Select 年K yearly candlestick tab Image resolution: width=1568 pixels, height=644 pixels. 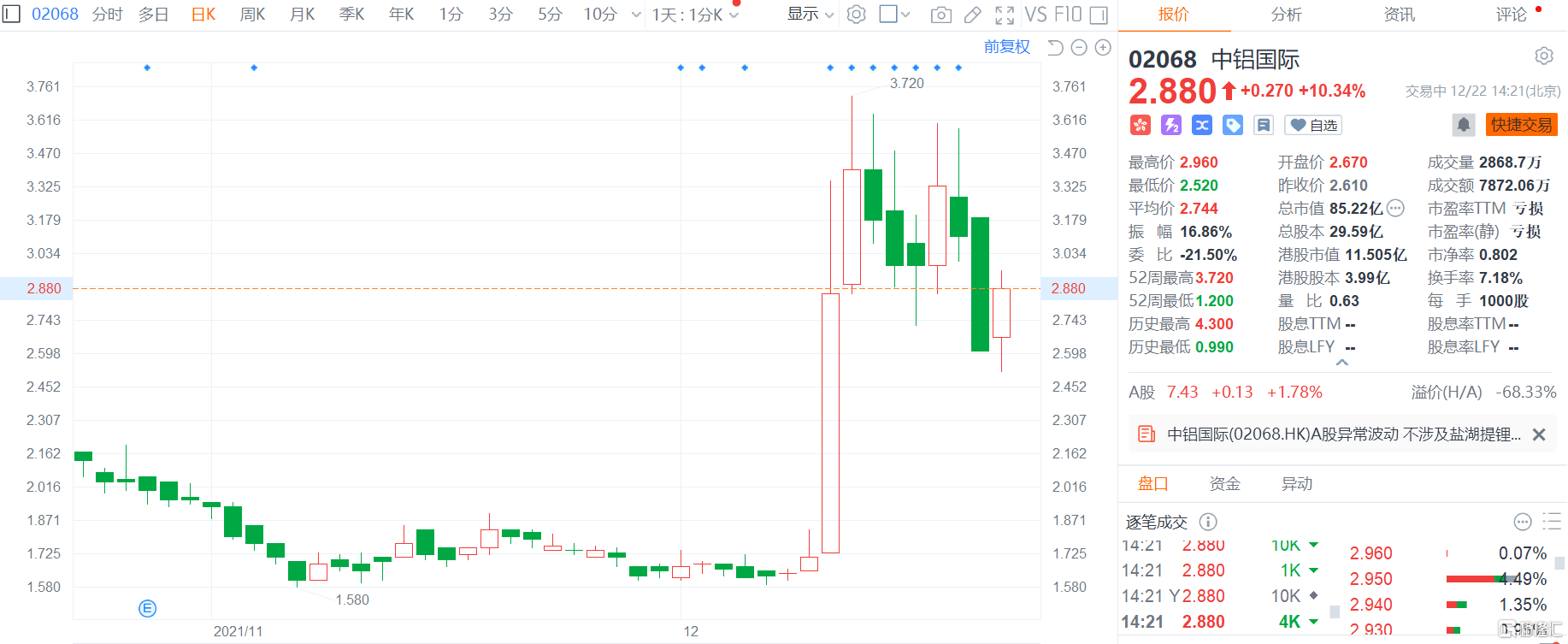coord(402,15)
